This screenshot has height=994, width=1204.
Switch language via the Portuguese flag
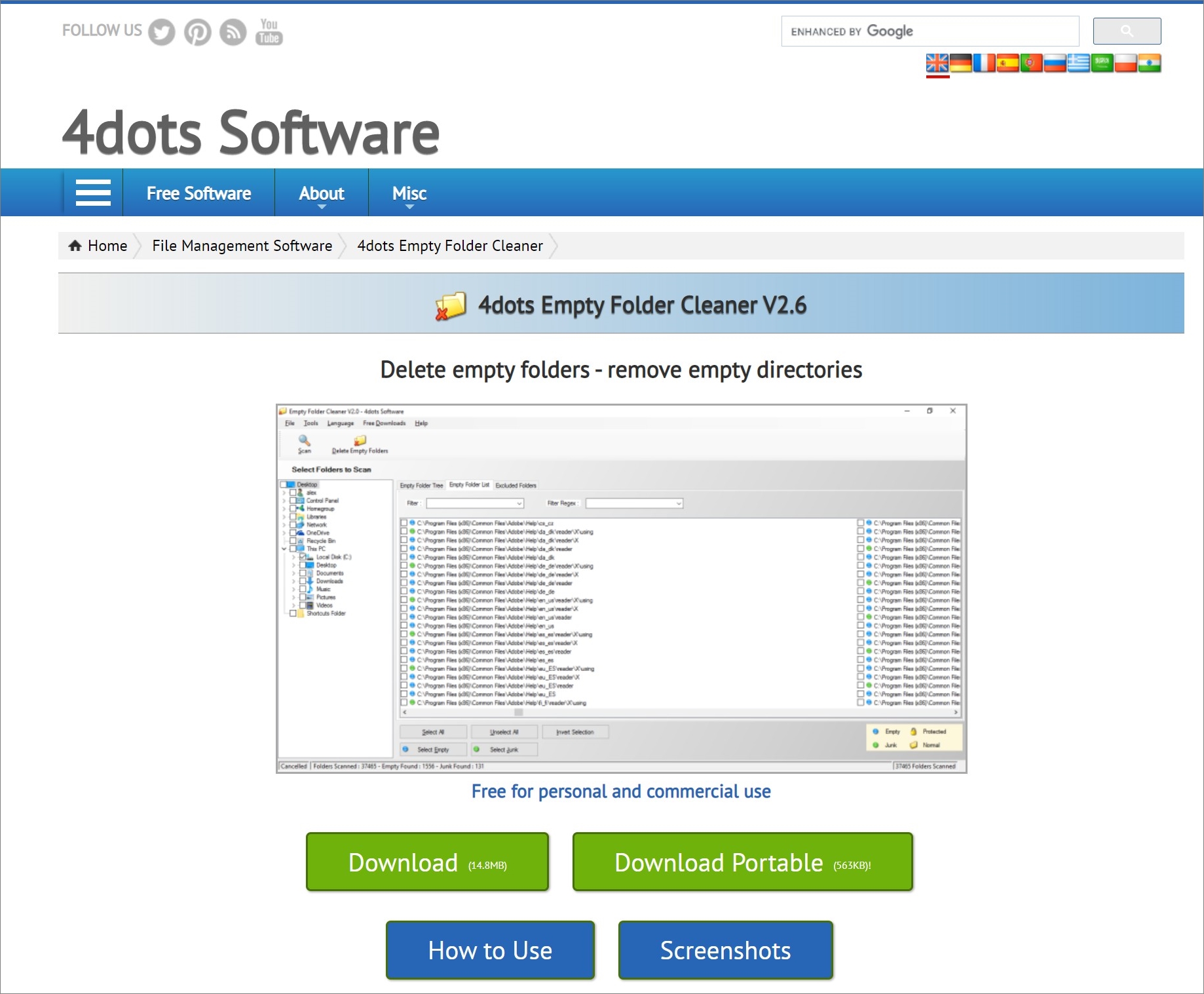click(x=1032, y=63)
